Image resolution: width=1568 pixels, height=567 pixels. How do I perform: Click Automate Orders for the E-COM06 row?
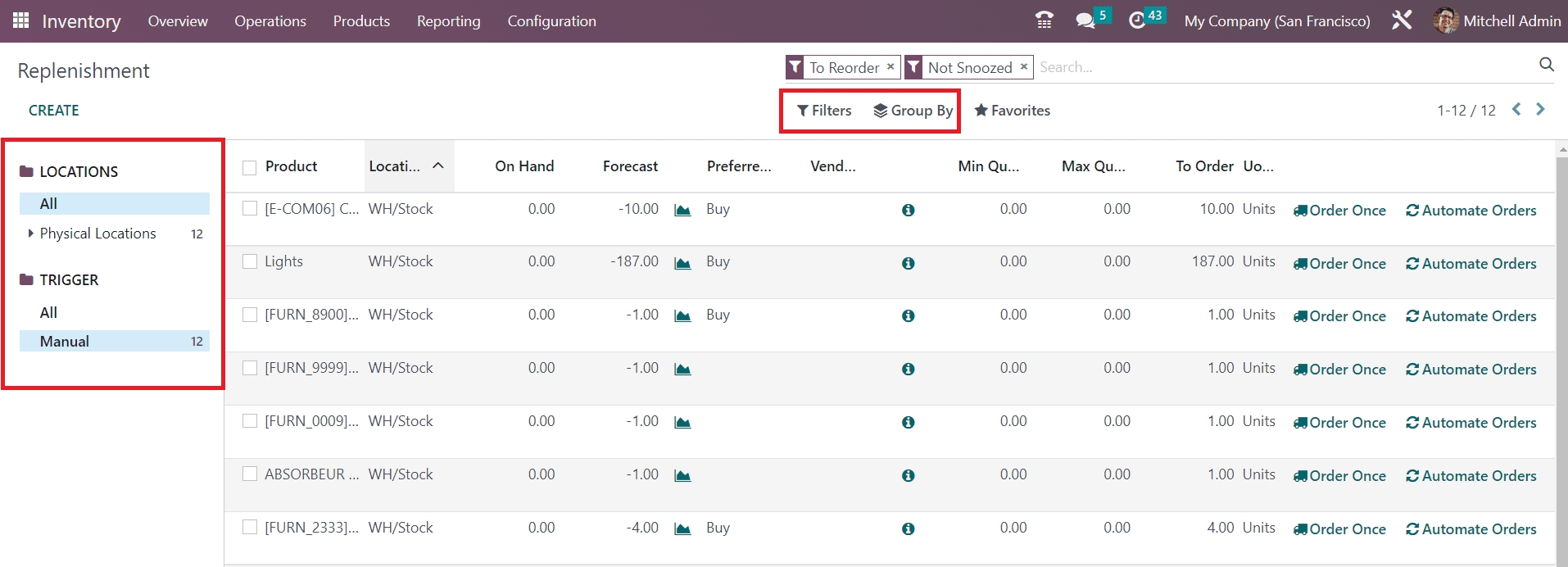(x=1471, y=211)
